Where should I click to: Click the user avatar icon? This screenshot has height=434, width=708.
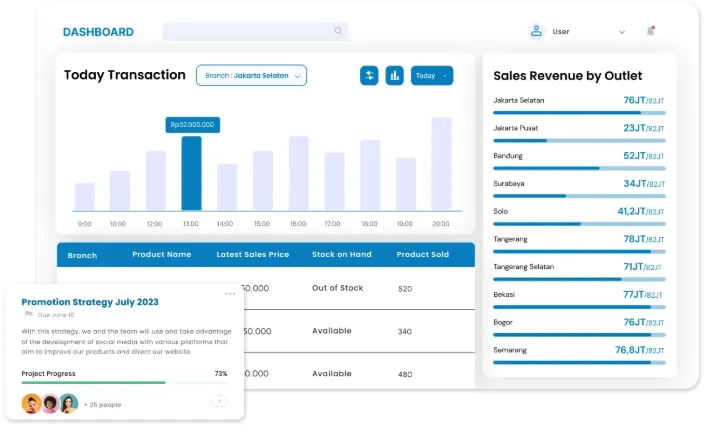coord(536,31)
